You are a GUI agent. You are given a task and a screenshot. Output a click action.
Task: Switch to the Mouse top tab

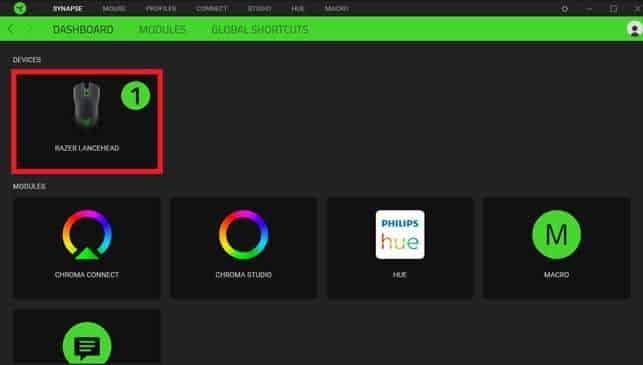pos(114,9)
